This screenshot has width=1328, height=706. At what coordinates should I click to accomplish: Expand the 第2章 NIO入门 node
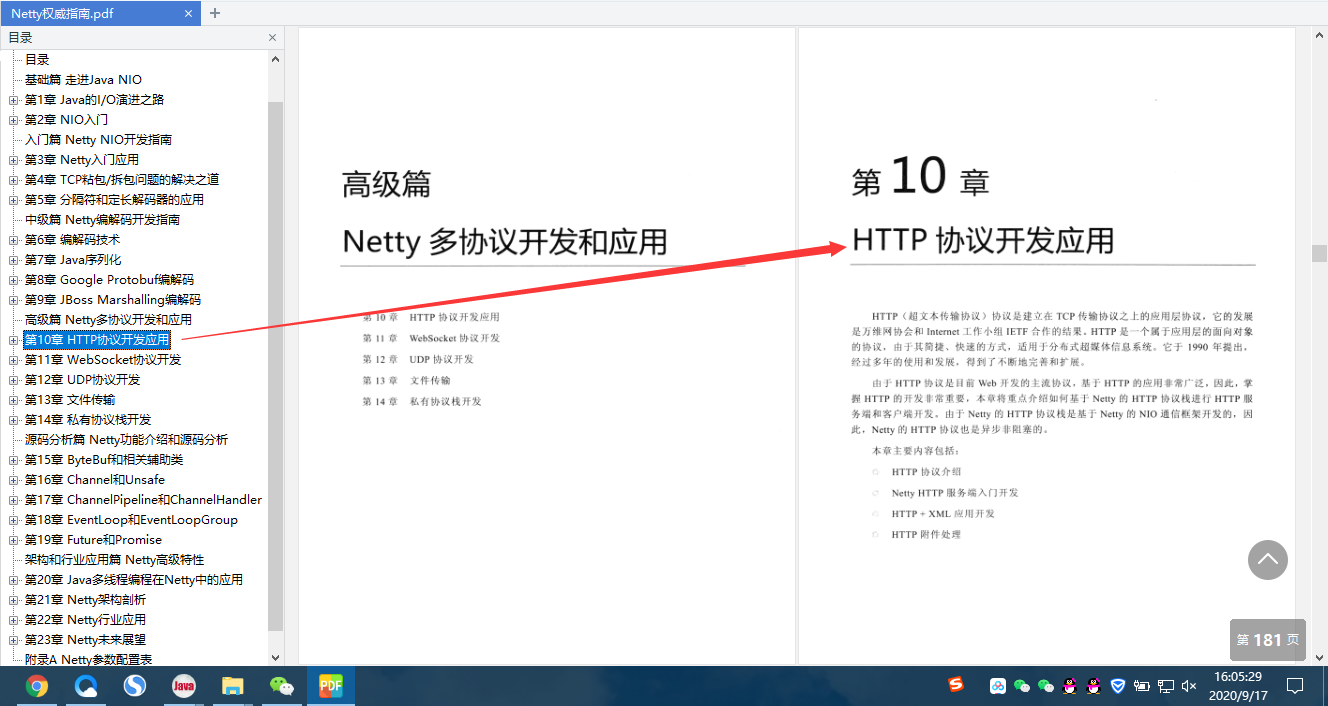point(14,120)
